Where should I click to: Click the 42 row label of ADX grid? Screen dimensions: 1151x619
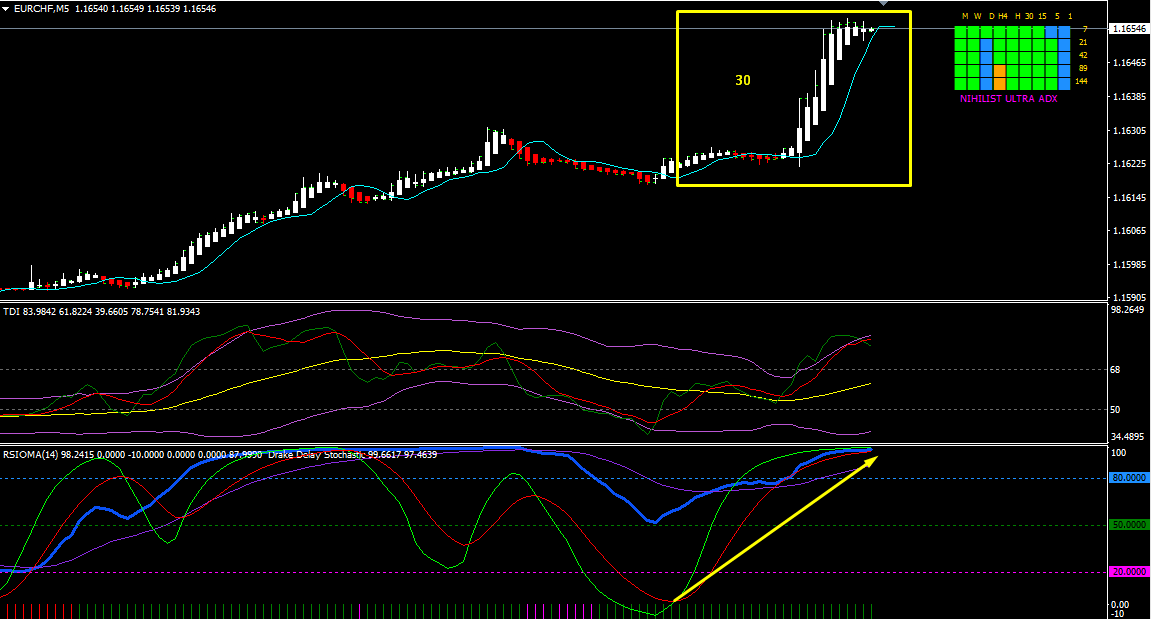(1083, 55)
